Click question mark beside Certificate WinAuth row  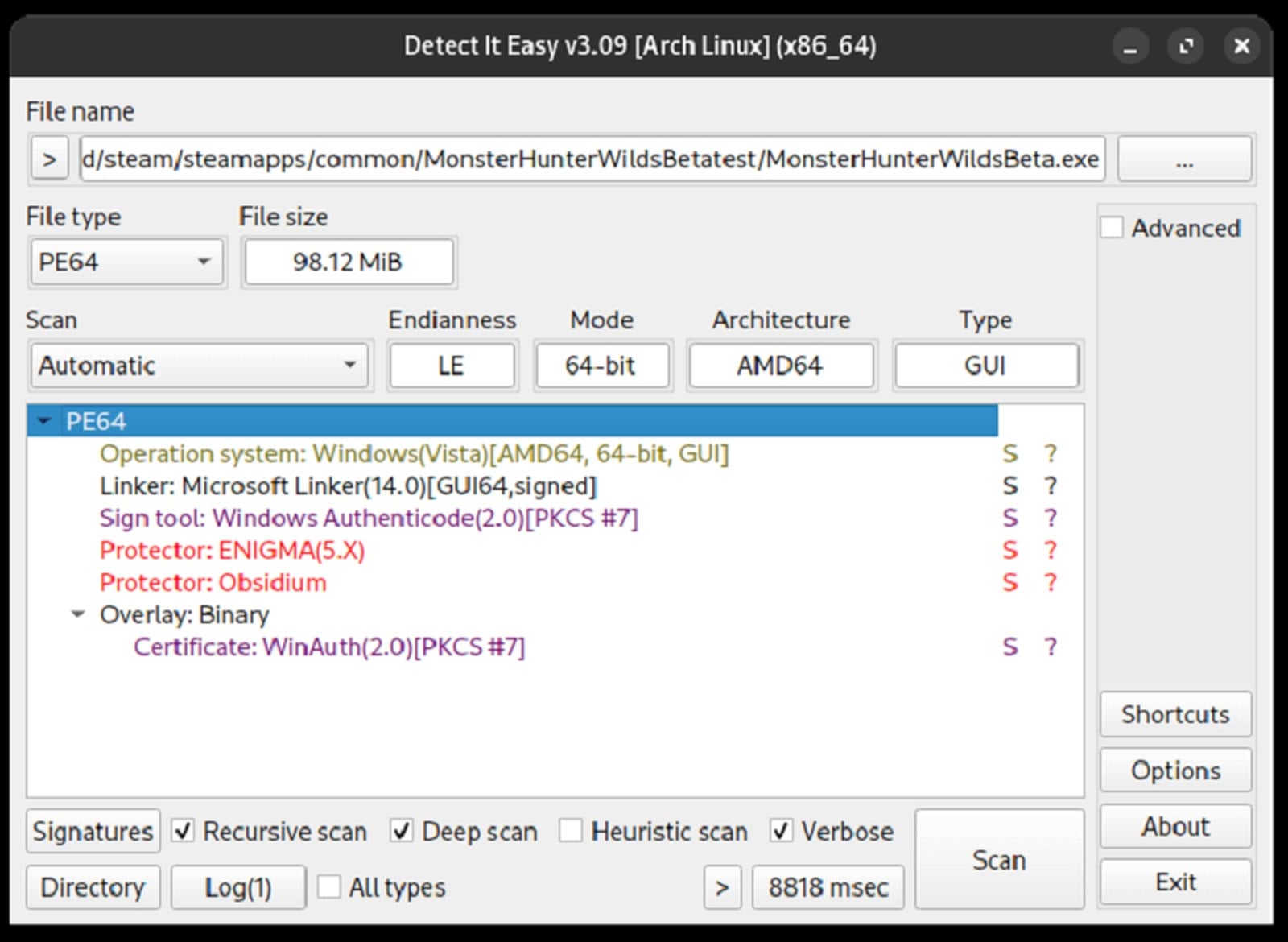pyautogui.click(x=1050, y=647)
